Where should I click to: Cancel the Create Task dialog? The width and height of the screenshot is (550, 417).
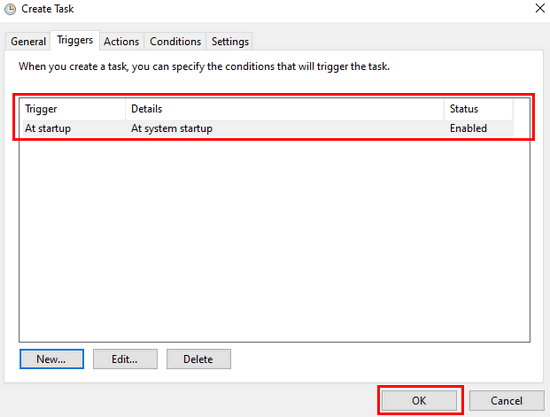507,401
